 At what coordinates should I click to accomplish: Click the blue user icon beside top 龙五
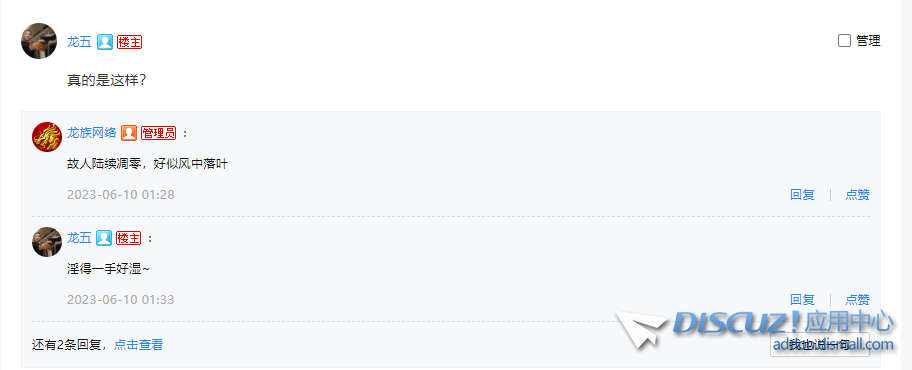(105, 42)
